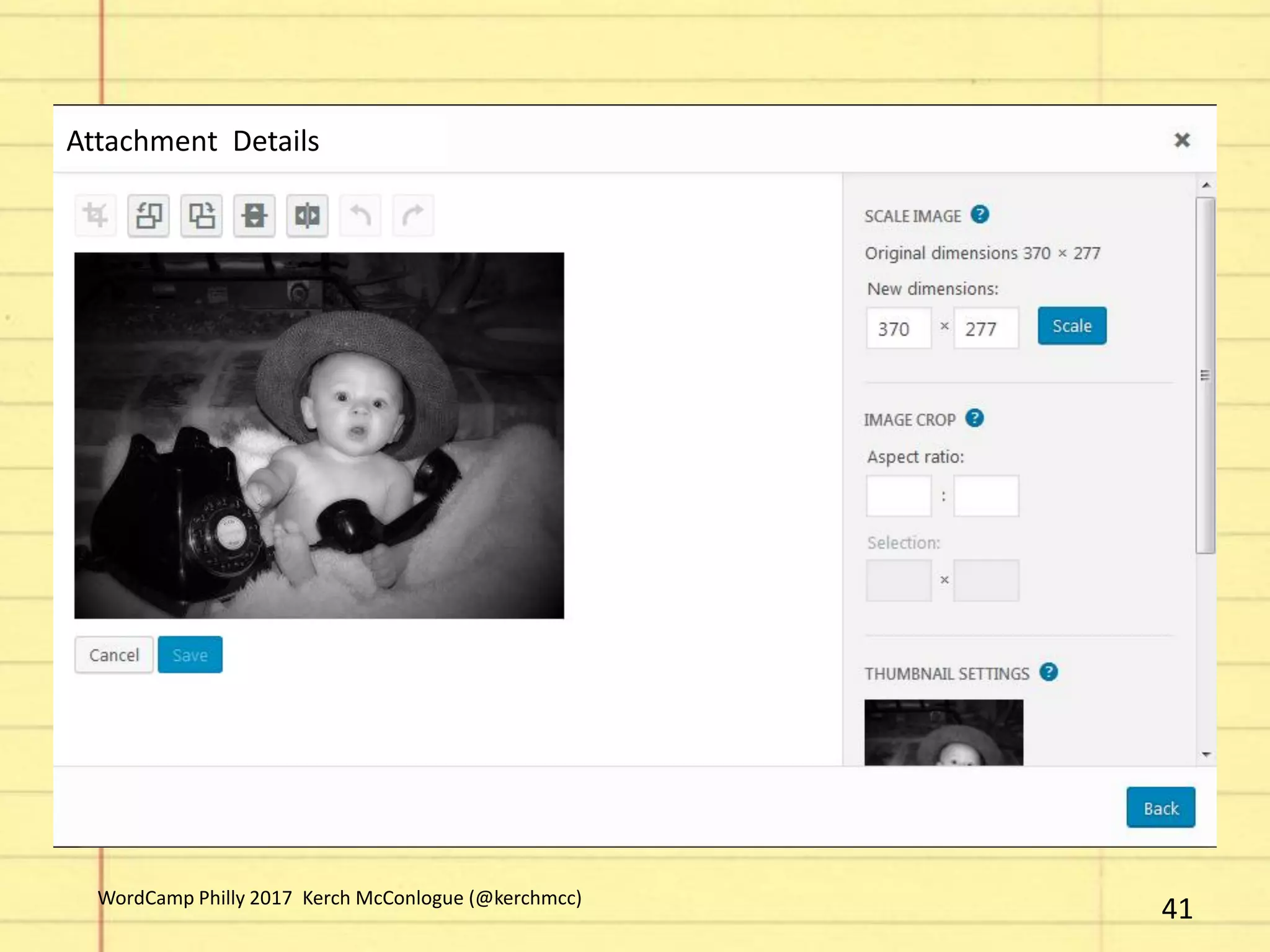
Task: Save the edited image
Action: [x=190, y=654]
